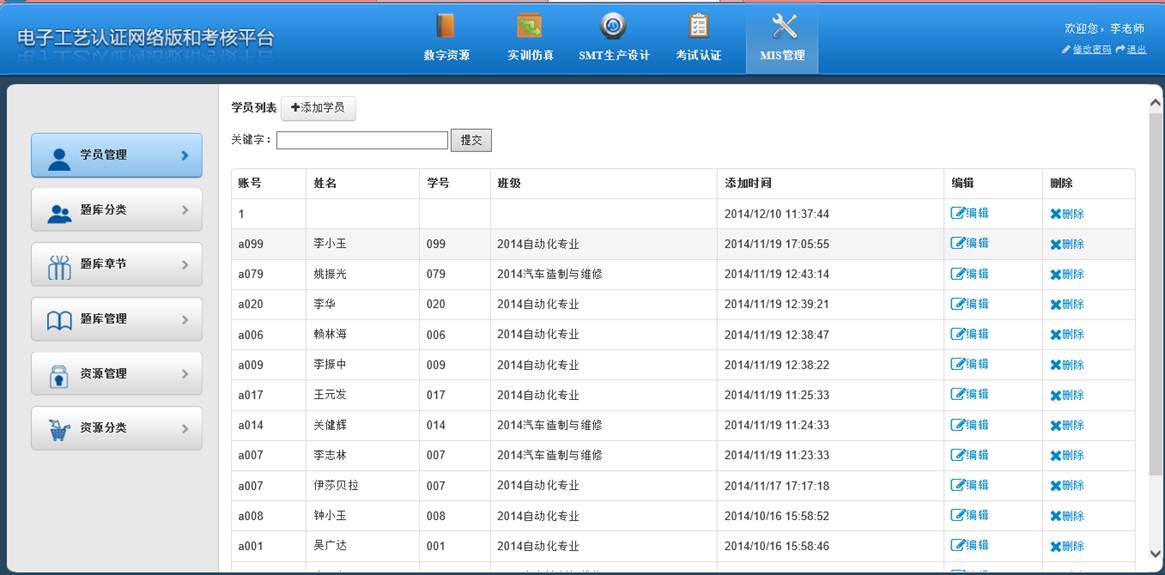This screenshot has height=575, width=1165.
Task: Click the edit icon for 李小玉
Action: coord(957,243)
